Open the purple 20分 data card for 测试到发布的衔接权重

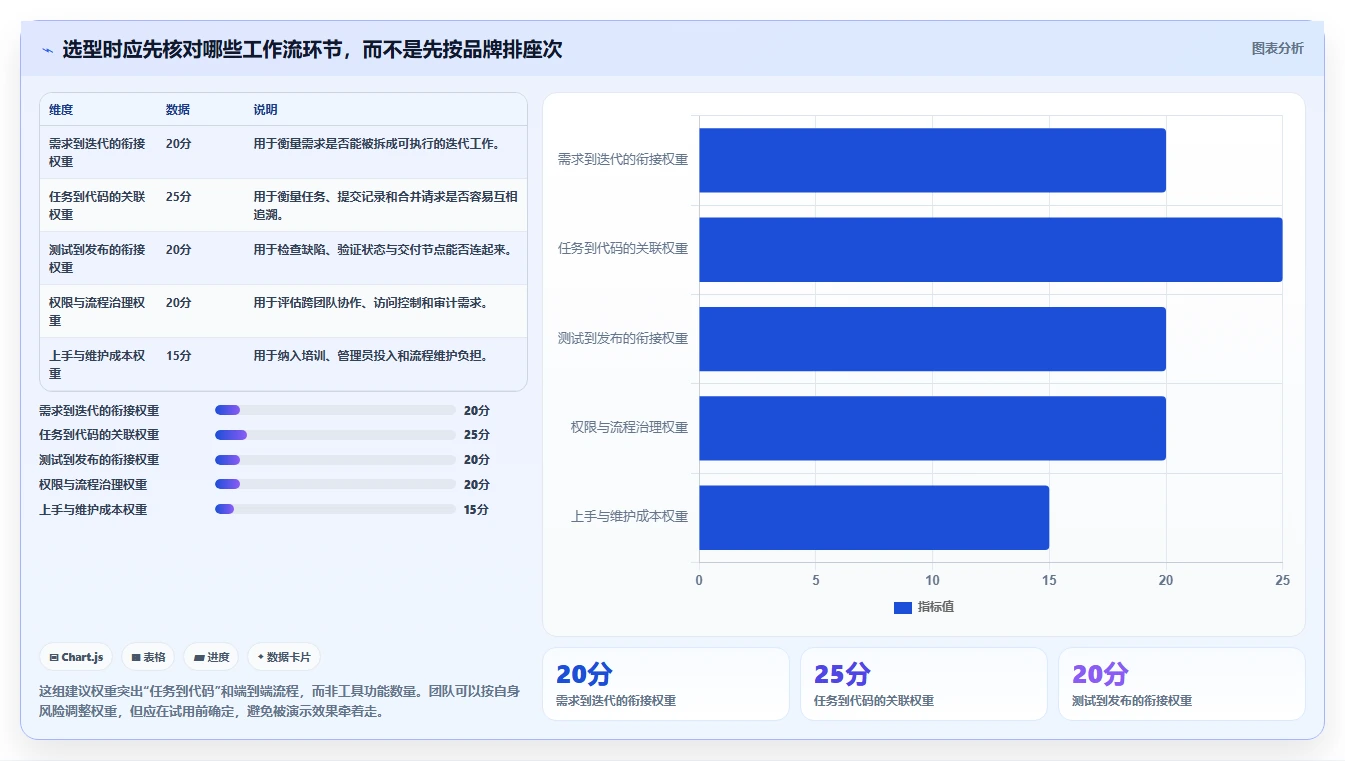click(x=1182, y=684)
